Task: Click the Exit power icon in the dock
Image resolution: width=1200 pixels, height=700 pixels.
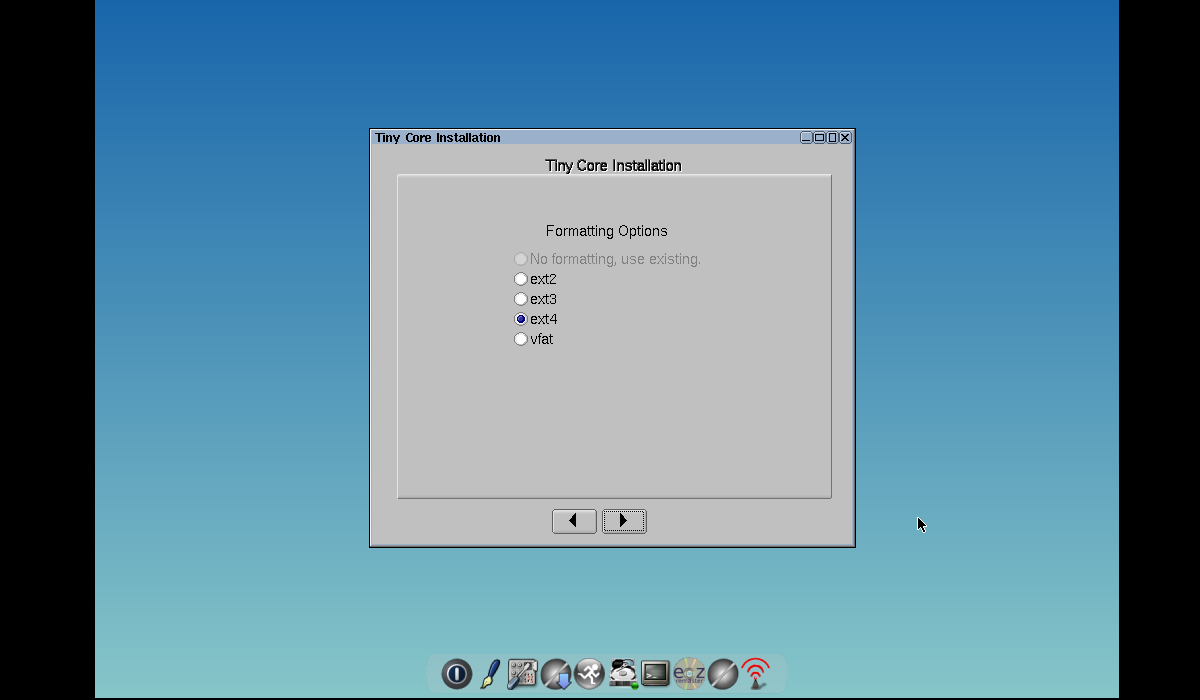Action: 456,674
